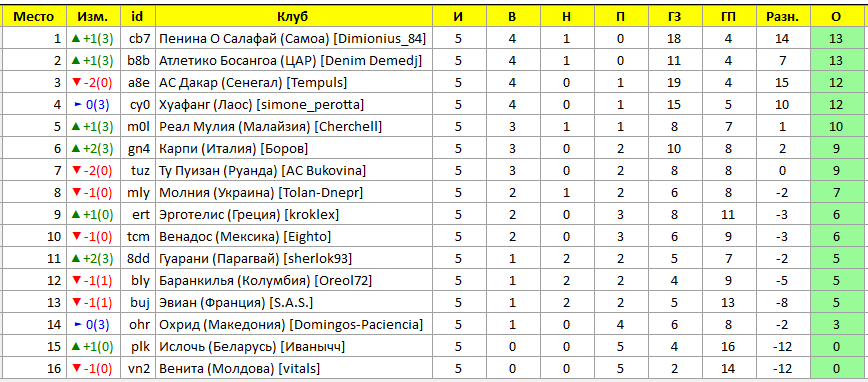
Task: Click blue arrow icon in Охрид row
Action: (x=78, y=325)
